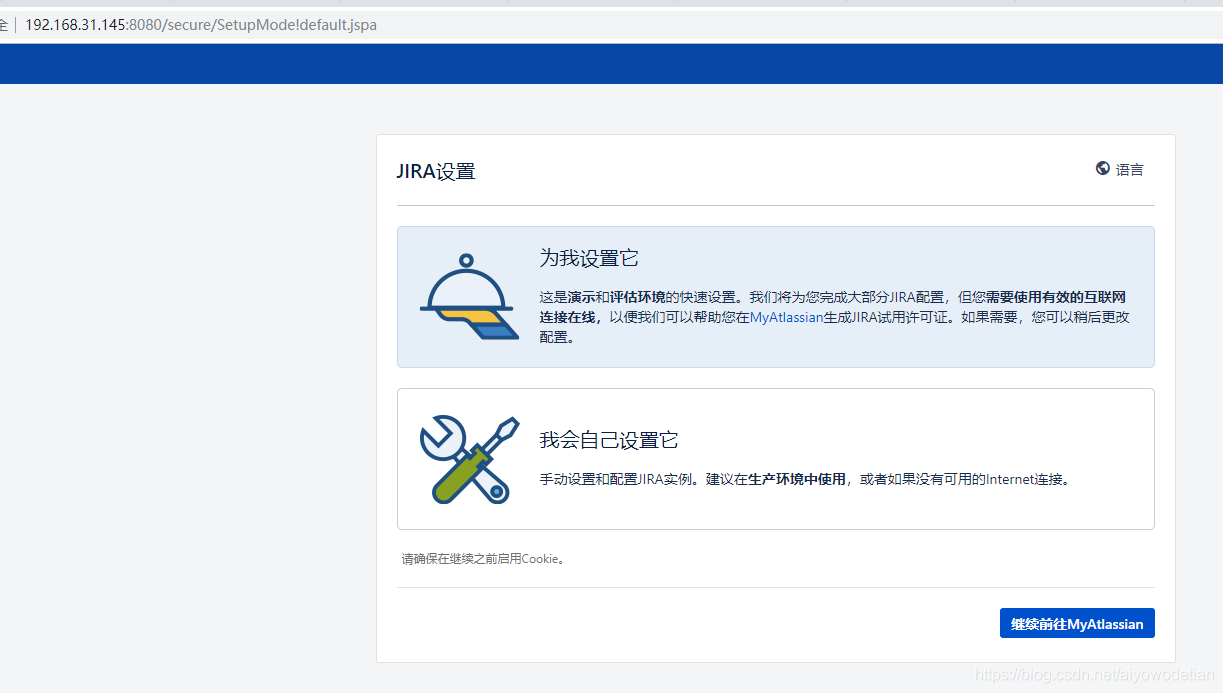Click the 这是演示和评估环境的快速设置 description paragraph
Screen dimensions: 1223x693
coord(834,317)
